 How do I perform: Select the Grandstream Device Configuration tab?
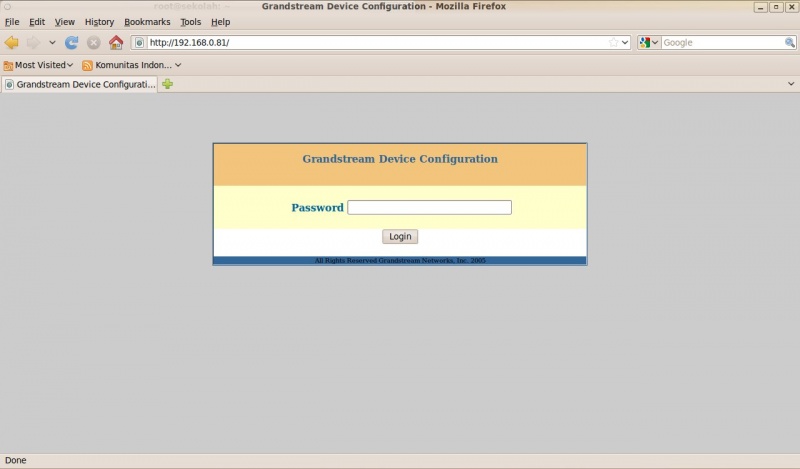[x=80, y=84]
